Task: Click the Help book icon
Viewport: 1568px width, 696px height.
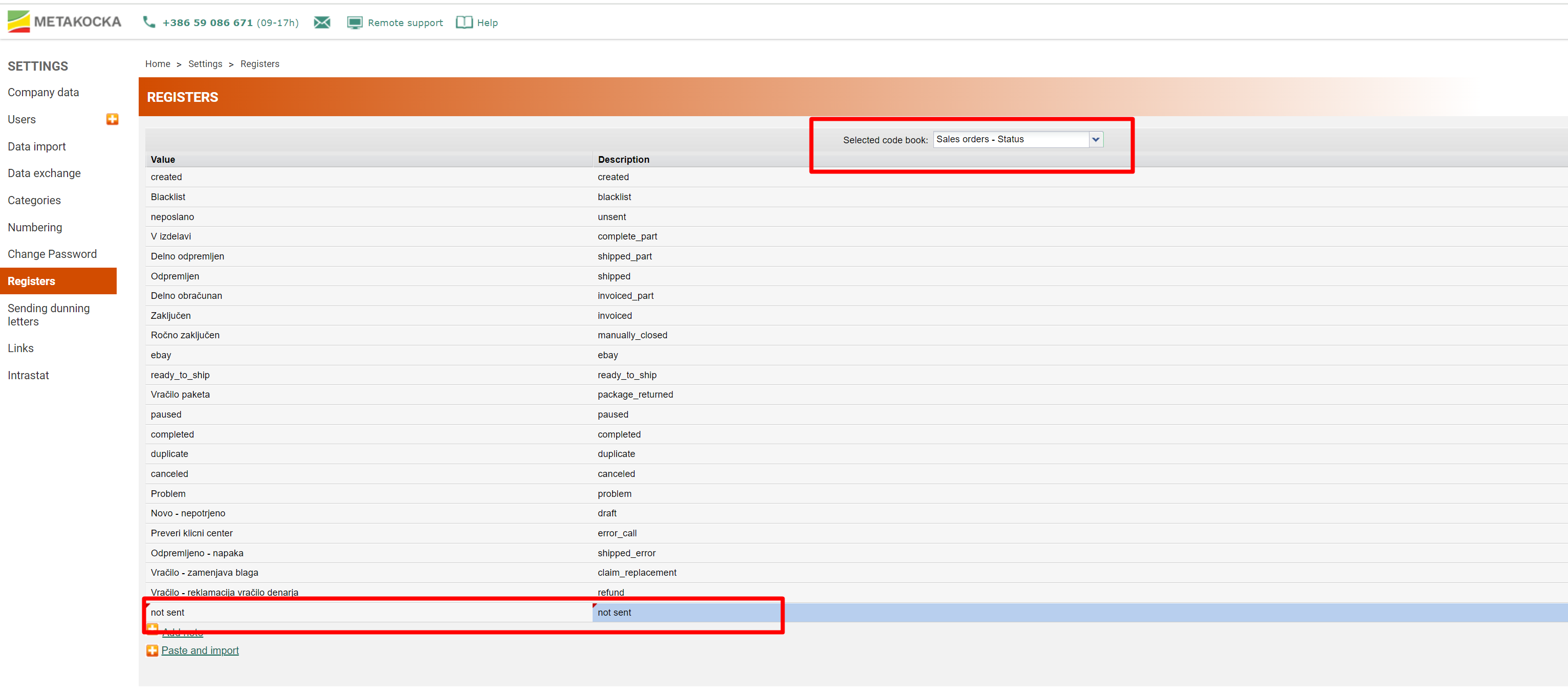Action: [464, 23]
